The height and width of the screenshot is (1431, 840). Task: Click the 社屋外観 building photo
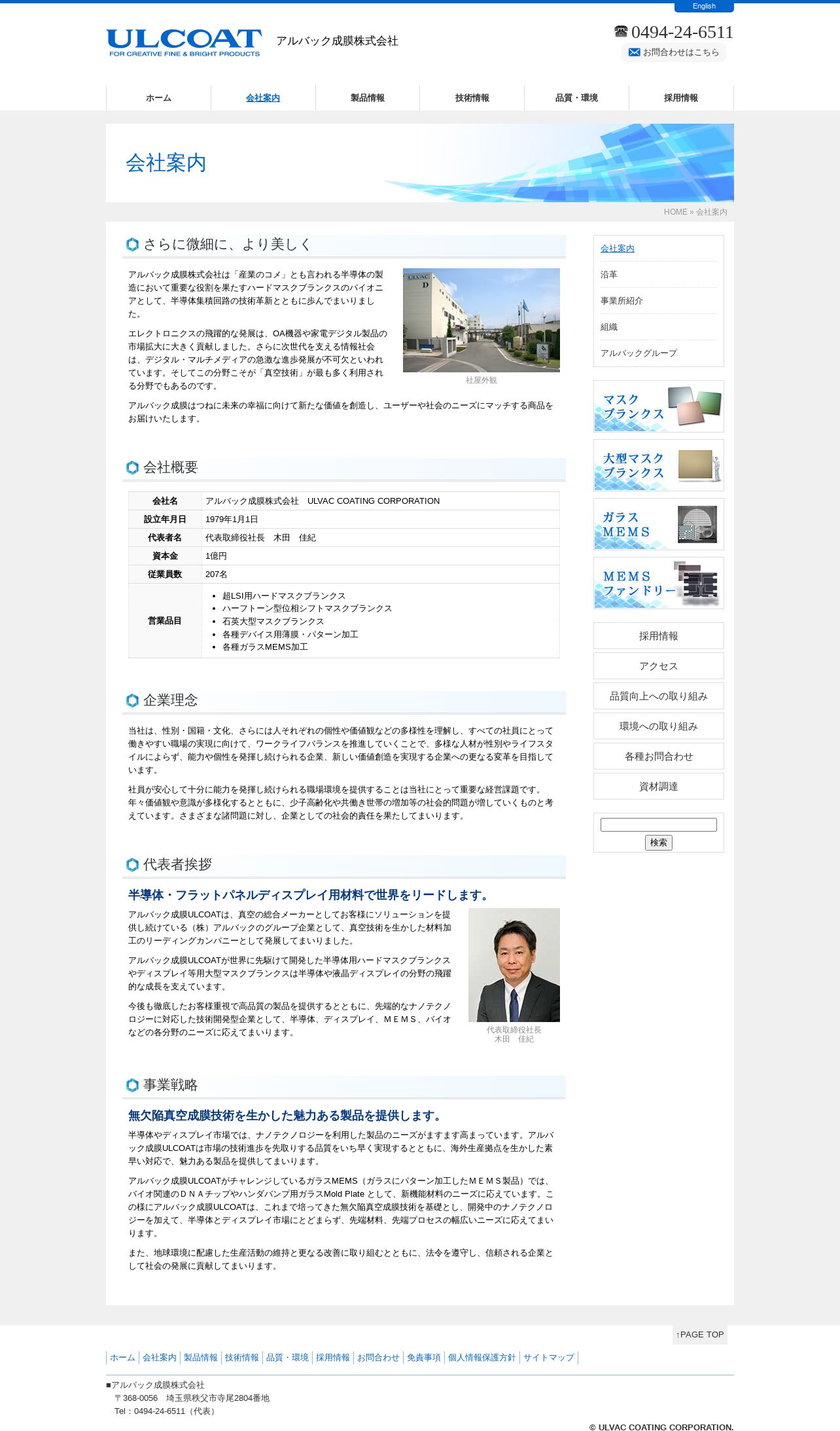click(x=481, y=321)
